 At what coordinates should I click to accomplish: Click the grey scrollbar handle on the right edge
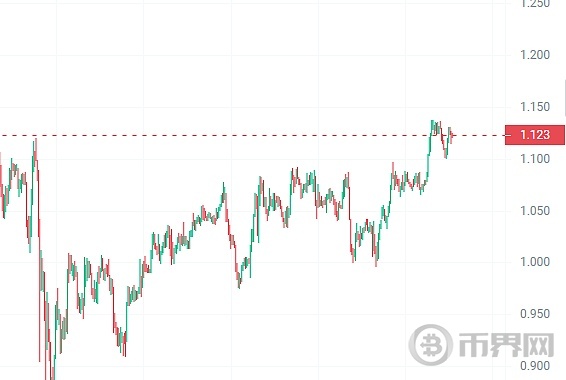tap(565, 98)
